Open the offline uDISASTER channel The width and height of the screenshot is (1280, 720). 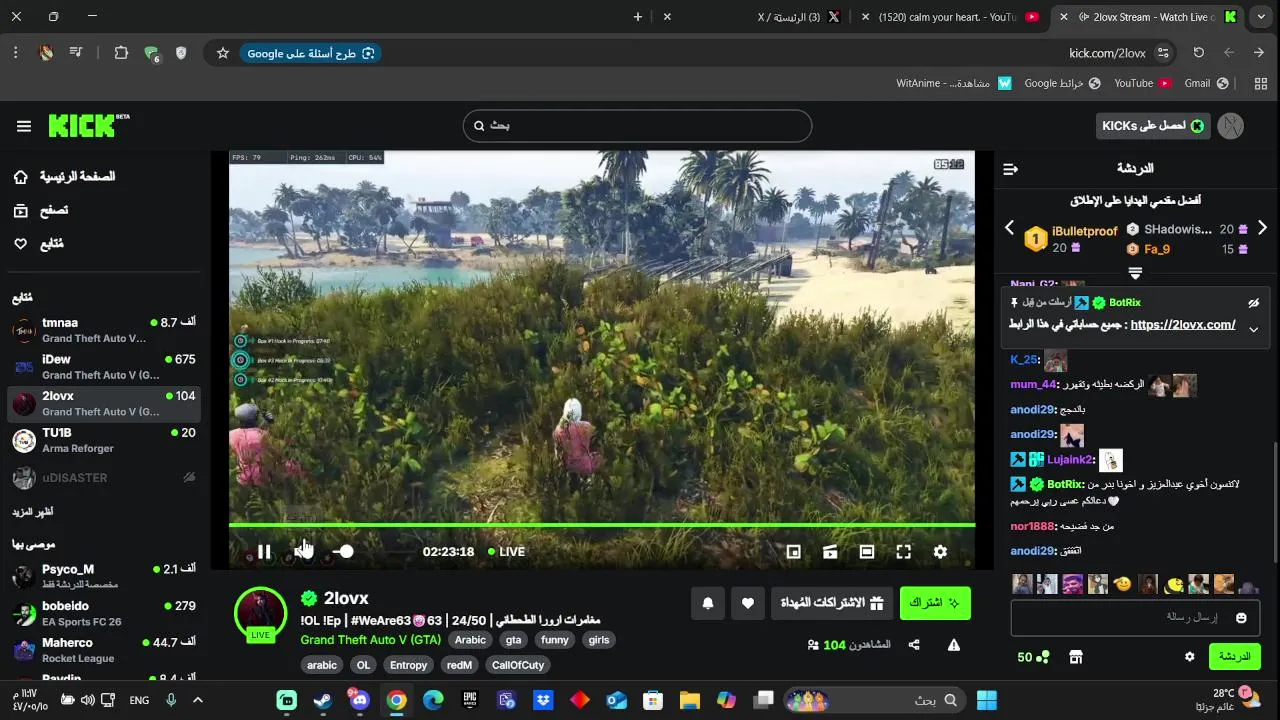click(x=104, y=478)
